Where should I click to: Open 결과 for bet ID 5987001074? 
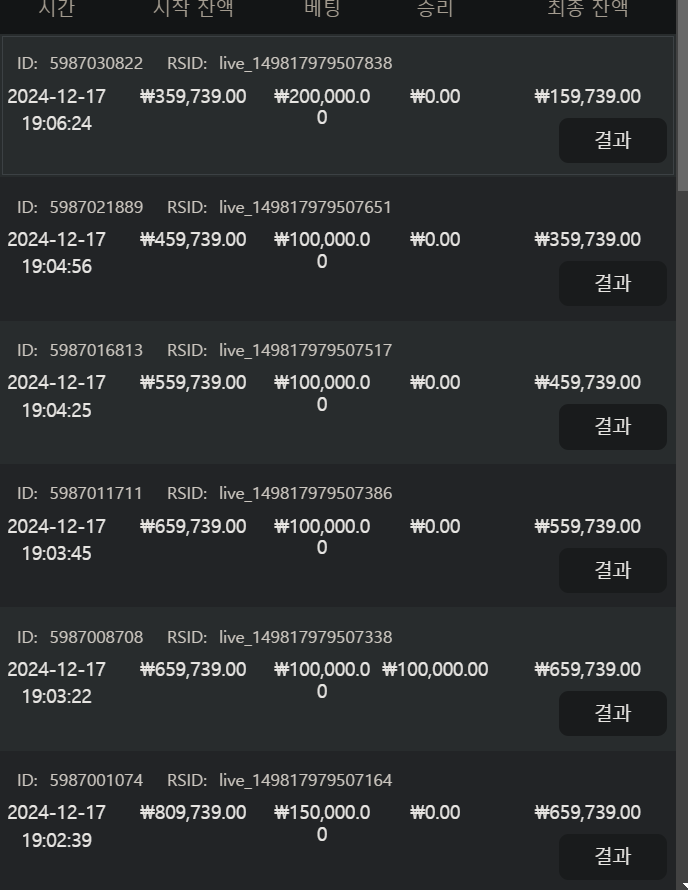click(613, 857)
